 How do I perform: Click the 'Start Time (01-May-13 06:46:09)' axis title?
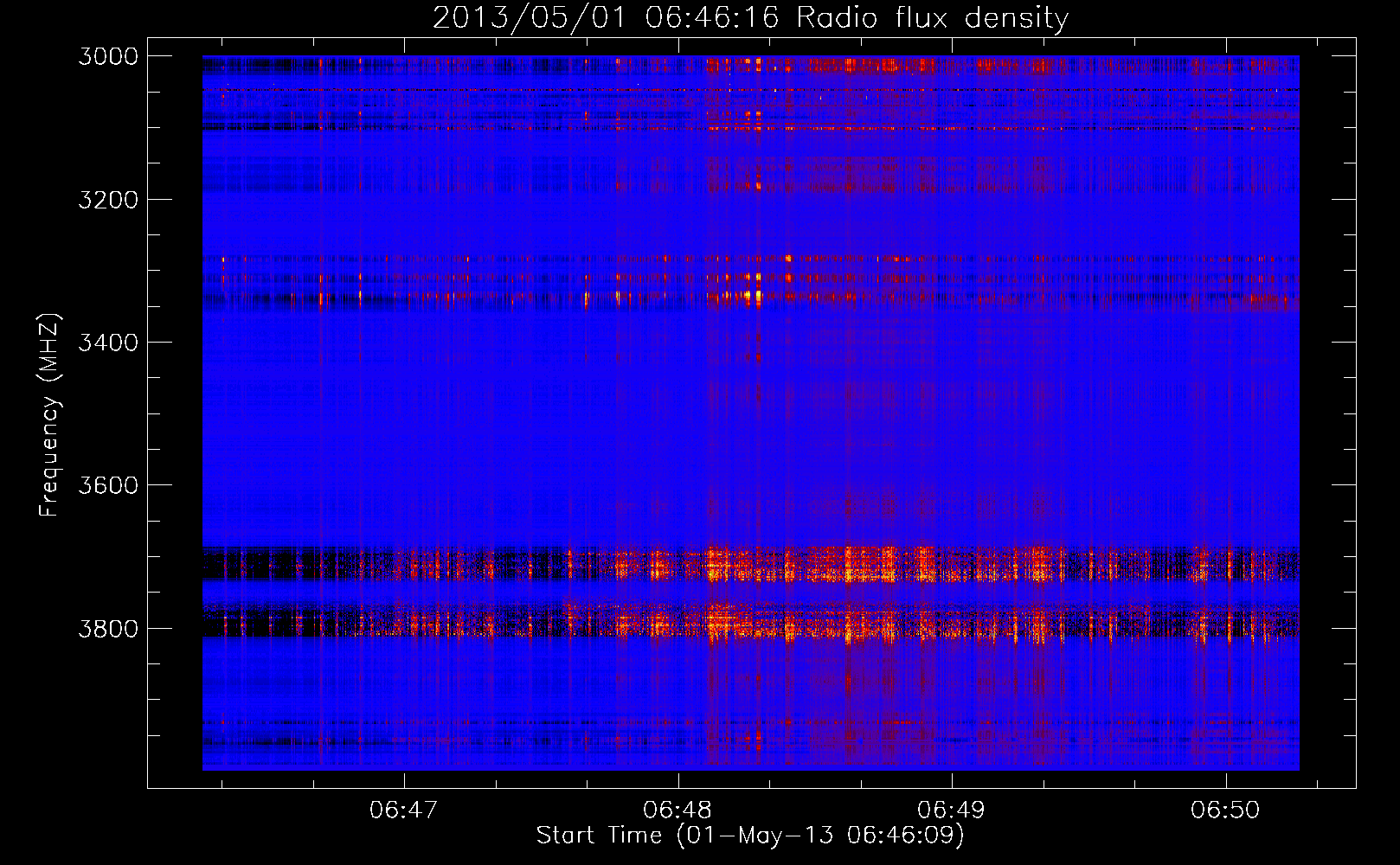[750, 836]
